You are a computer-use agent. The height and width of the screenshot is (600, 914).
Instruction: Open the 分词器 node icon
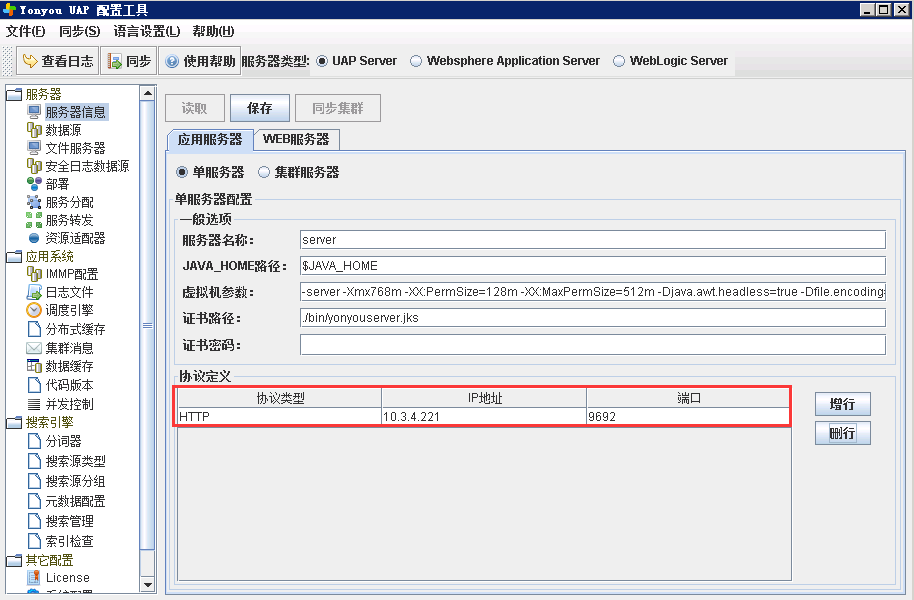click(x=34, y=441)
